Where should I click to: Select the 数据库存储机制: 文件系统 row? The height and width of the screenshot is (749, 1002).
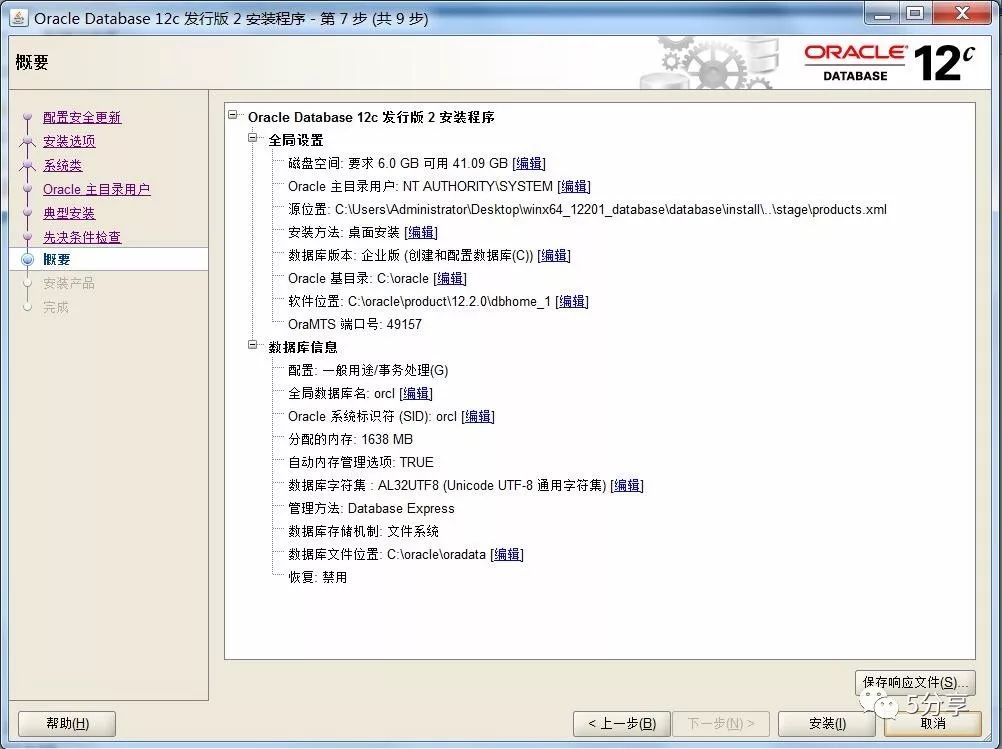[363, 532]
